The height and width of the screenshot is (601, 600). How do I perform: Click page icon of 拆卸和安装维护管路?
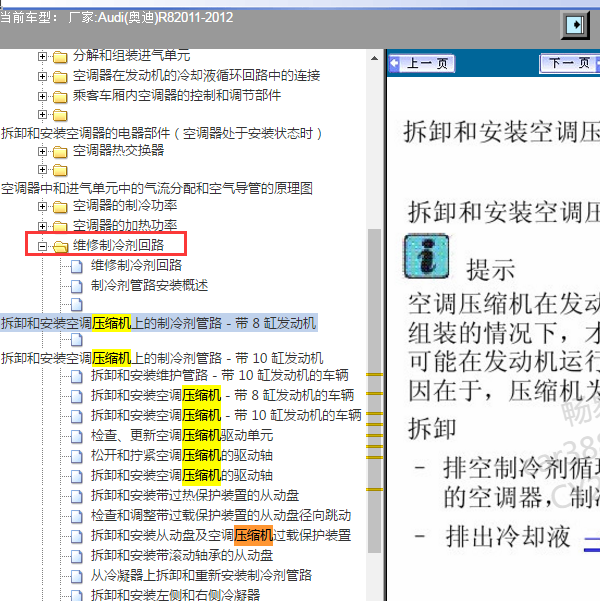(x=77, y=376)
